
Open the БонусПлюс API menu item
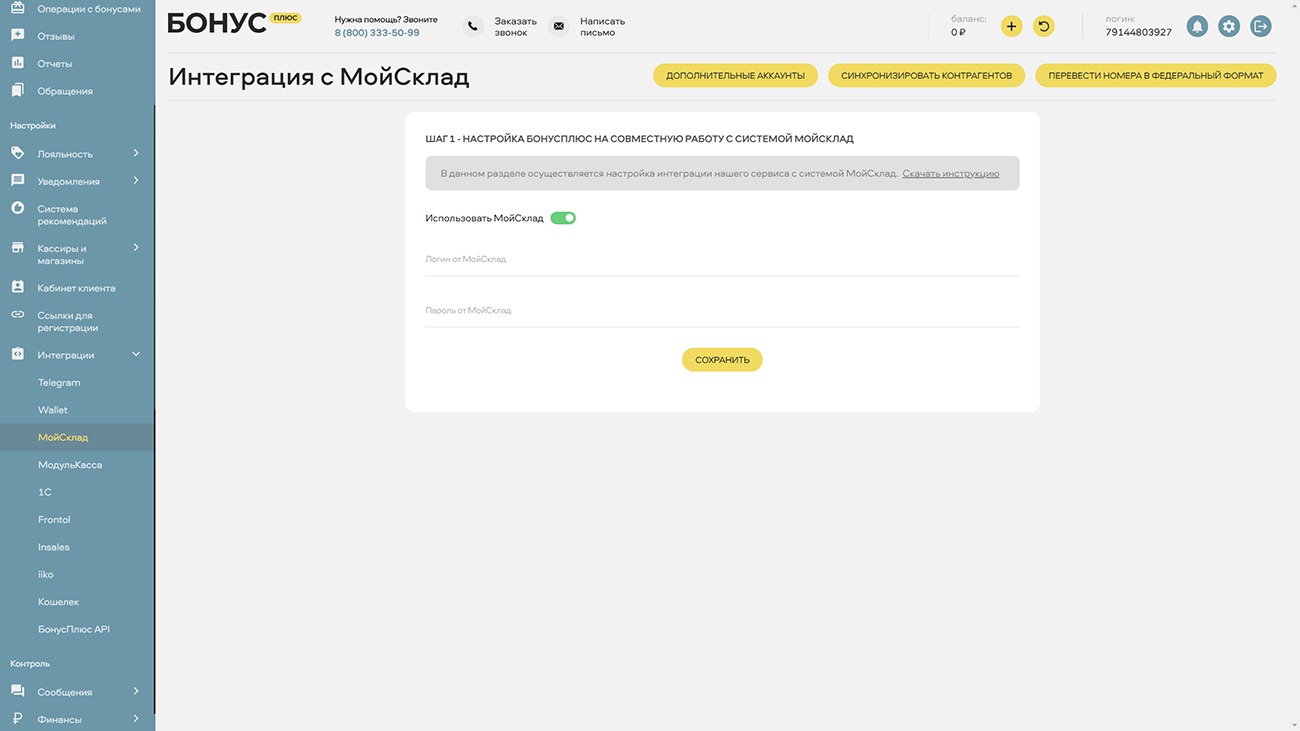74,629
